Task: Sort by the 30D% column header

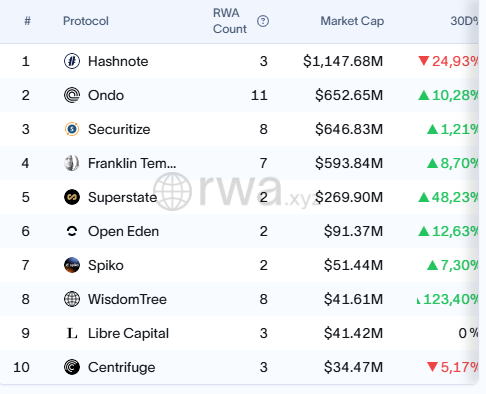Action: pos(464,21)
